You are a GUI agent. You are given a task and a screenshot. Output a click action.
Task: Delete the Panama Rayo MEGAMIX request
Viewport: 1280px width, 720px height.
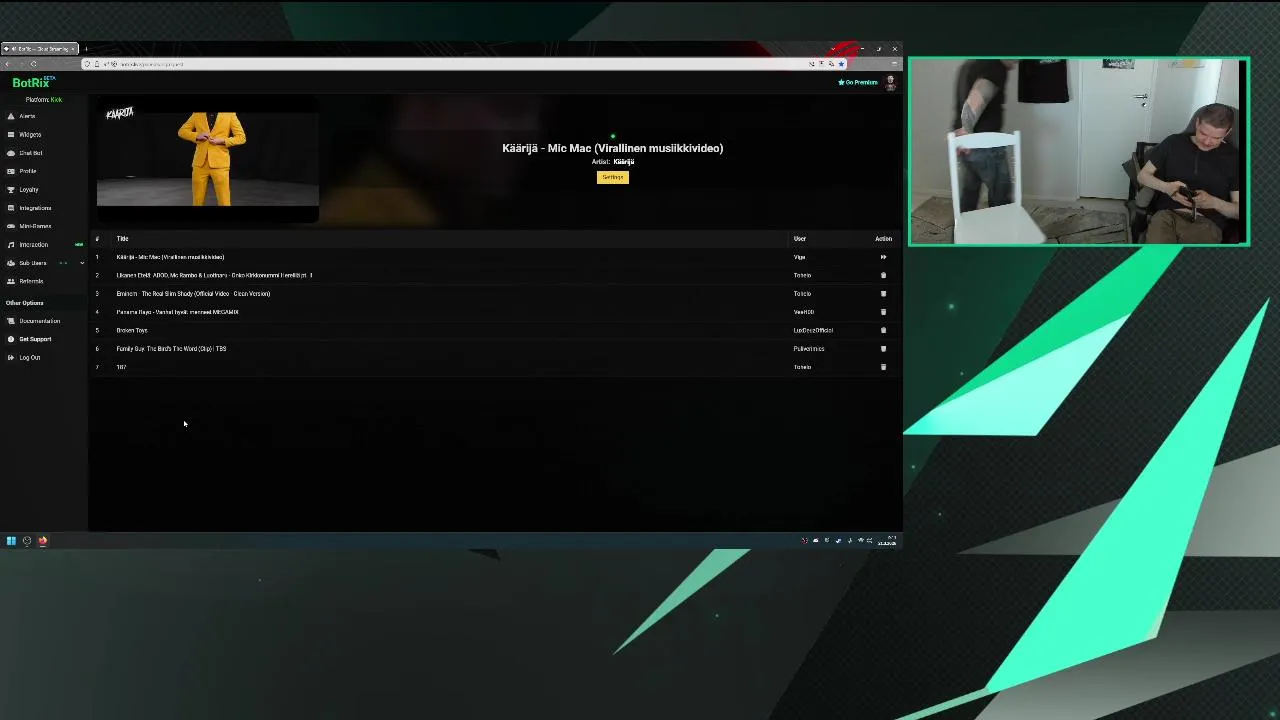tap(883, 312)
